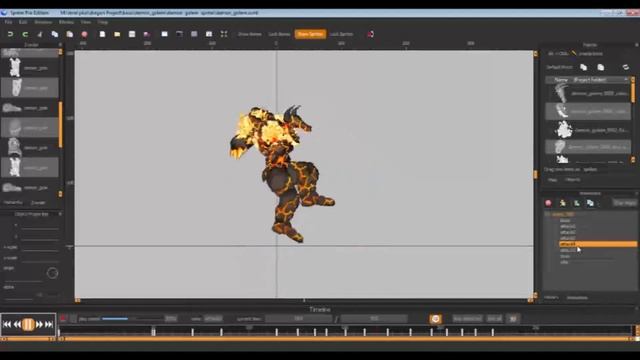Collapse the entity tree node in Animations
This screenshot has height=360, width=640.
tap(547, 214)
